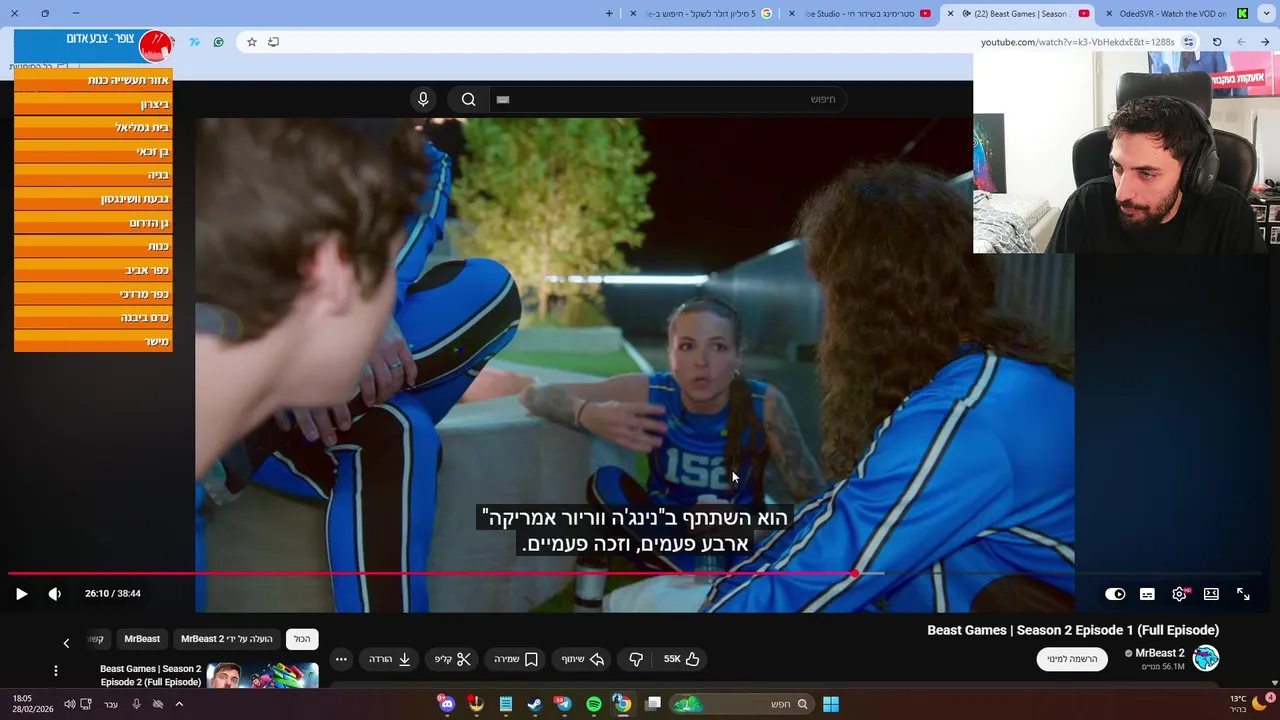Image resolution: width=1280 pixels, height=720 pixels.
Task: Open the Windows Start button
Action: [x=830, y=704]
